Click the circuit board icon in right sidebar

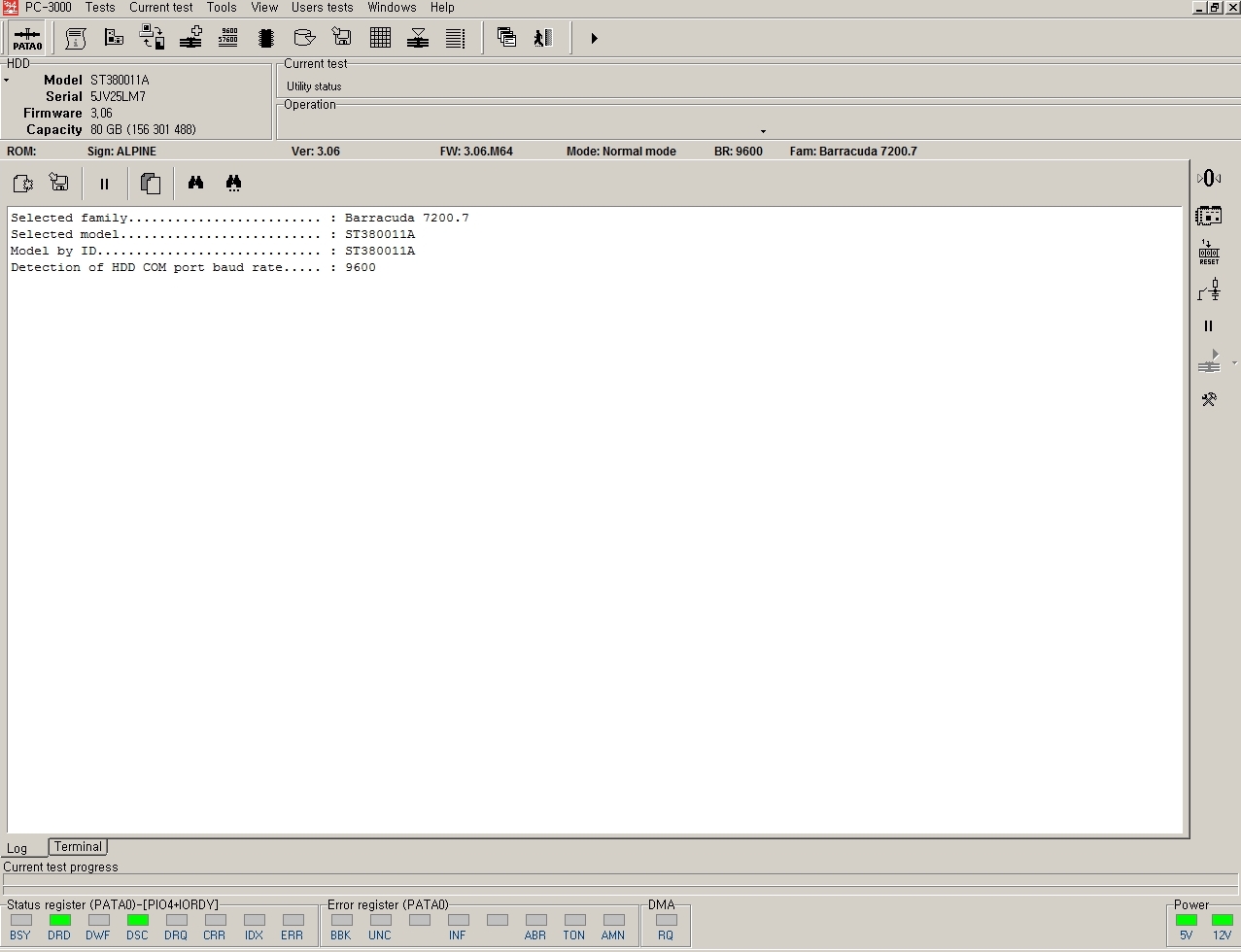1208,215
